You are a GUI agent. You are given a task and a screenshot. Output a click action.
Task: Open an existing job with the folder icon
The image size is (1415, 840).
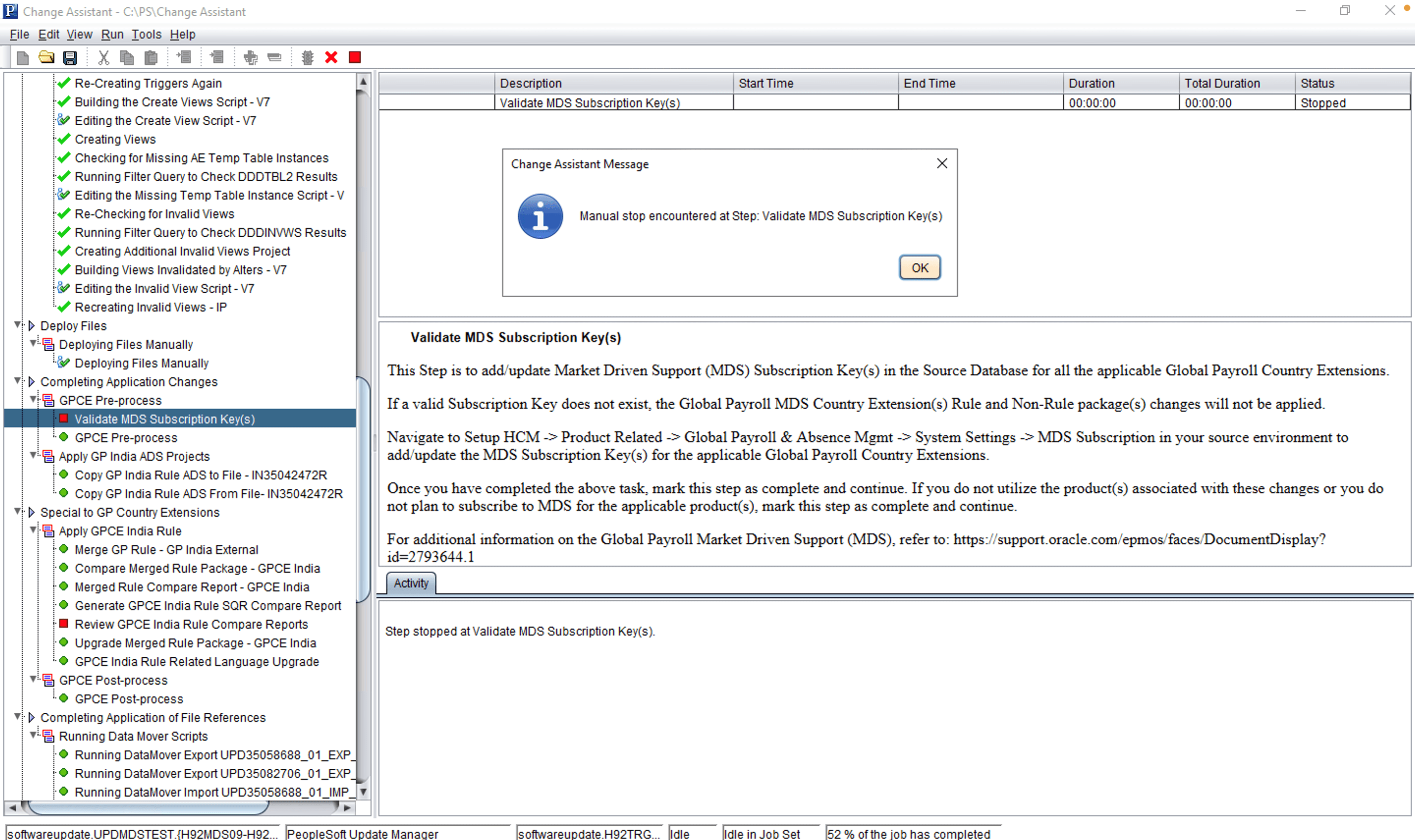[46, 57]
